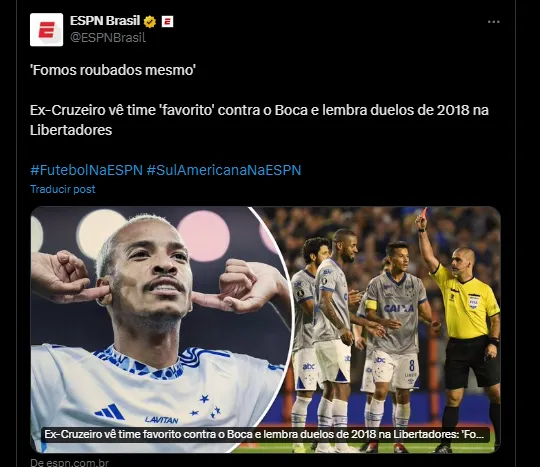Click the Lavitan sponsor logo on jersey
Screen dimensions: 540x467
point(162,420)
